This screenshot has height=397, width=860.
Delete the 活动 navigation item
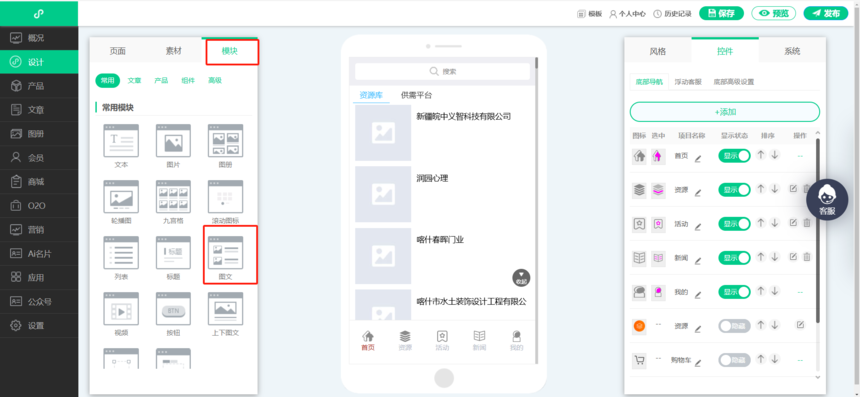(807, 223)
